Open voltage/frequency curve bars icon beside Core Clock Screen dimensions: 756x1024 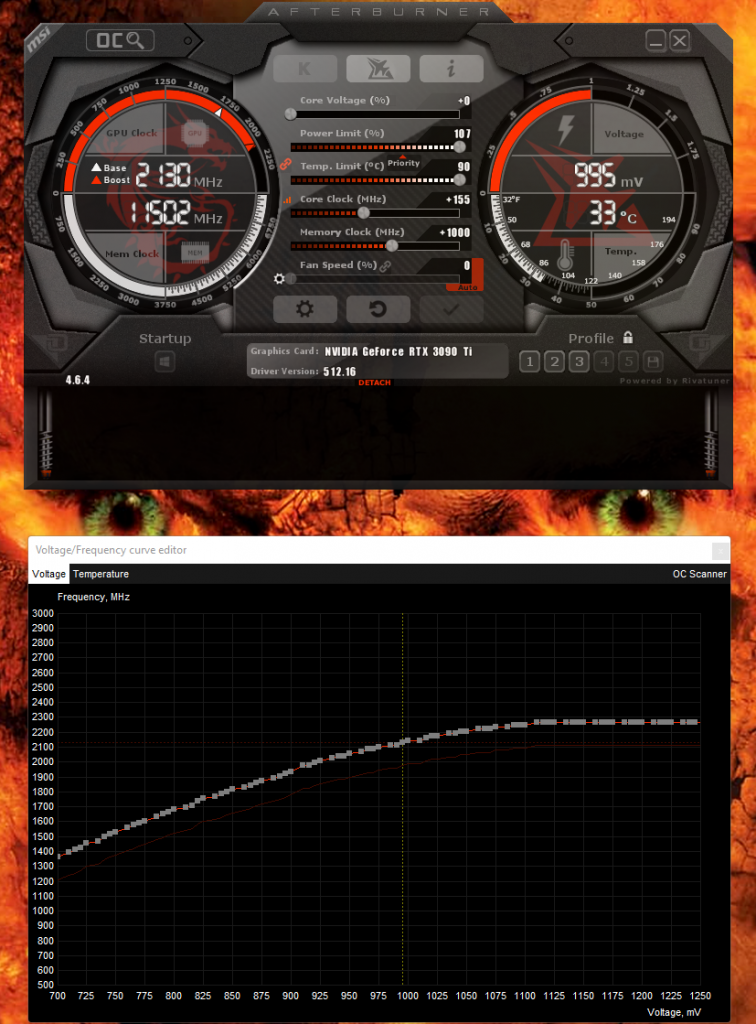click(287, 200)
